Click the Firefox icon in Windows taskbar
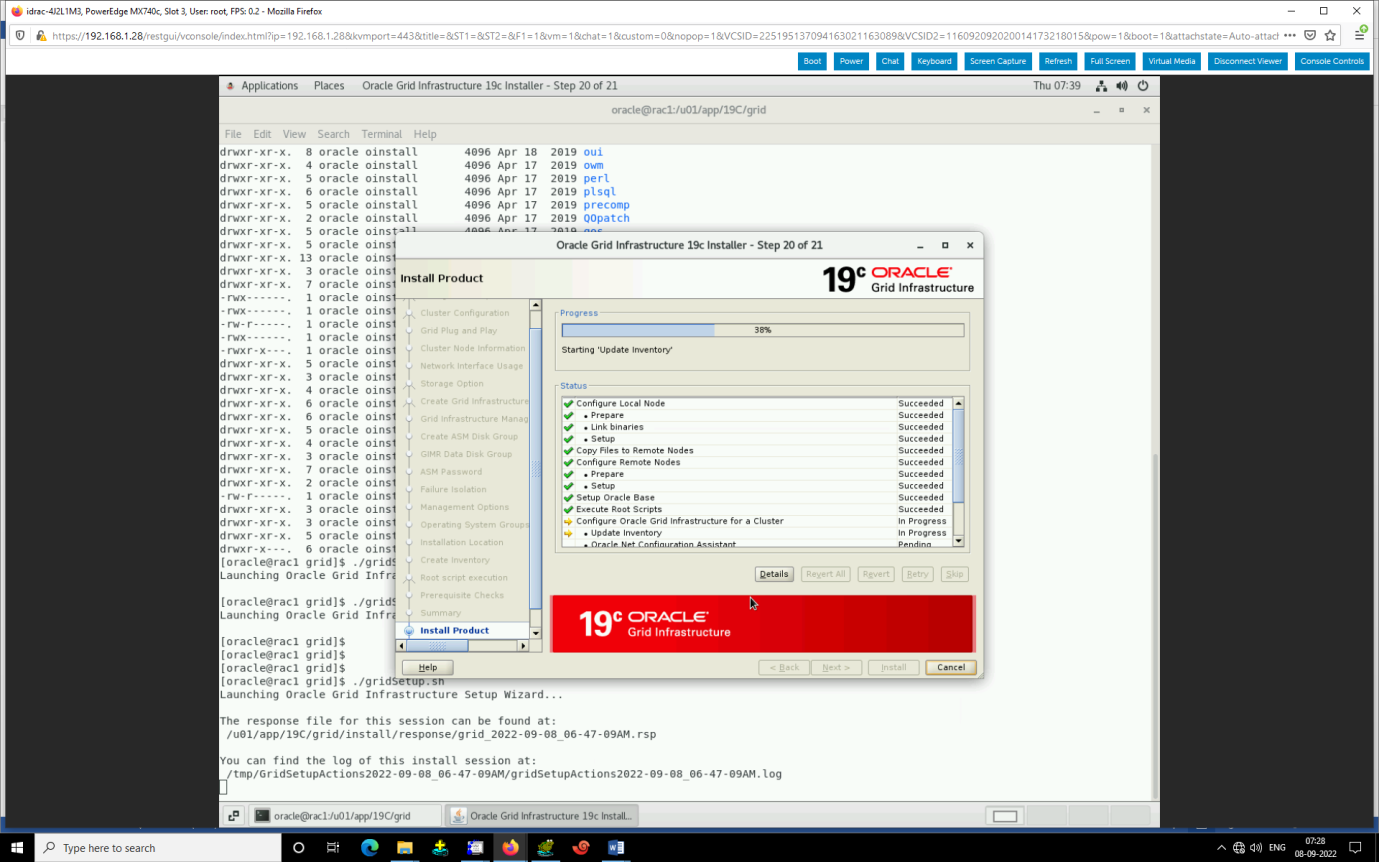 click(x=510, y=847)
